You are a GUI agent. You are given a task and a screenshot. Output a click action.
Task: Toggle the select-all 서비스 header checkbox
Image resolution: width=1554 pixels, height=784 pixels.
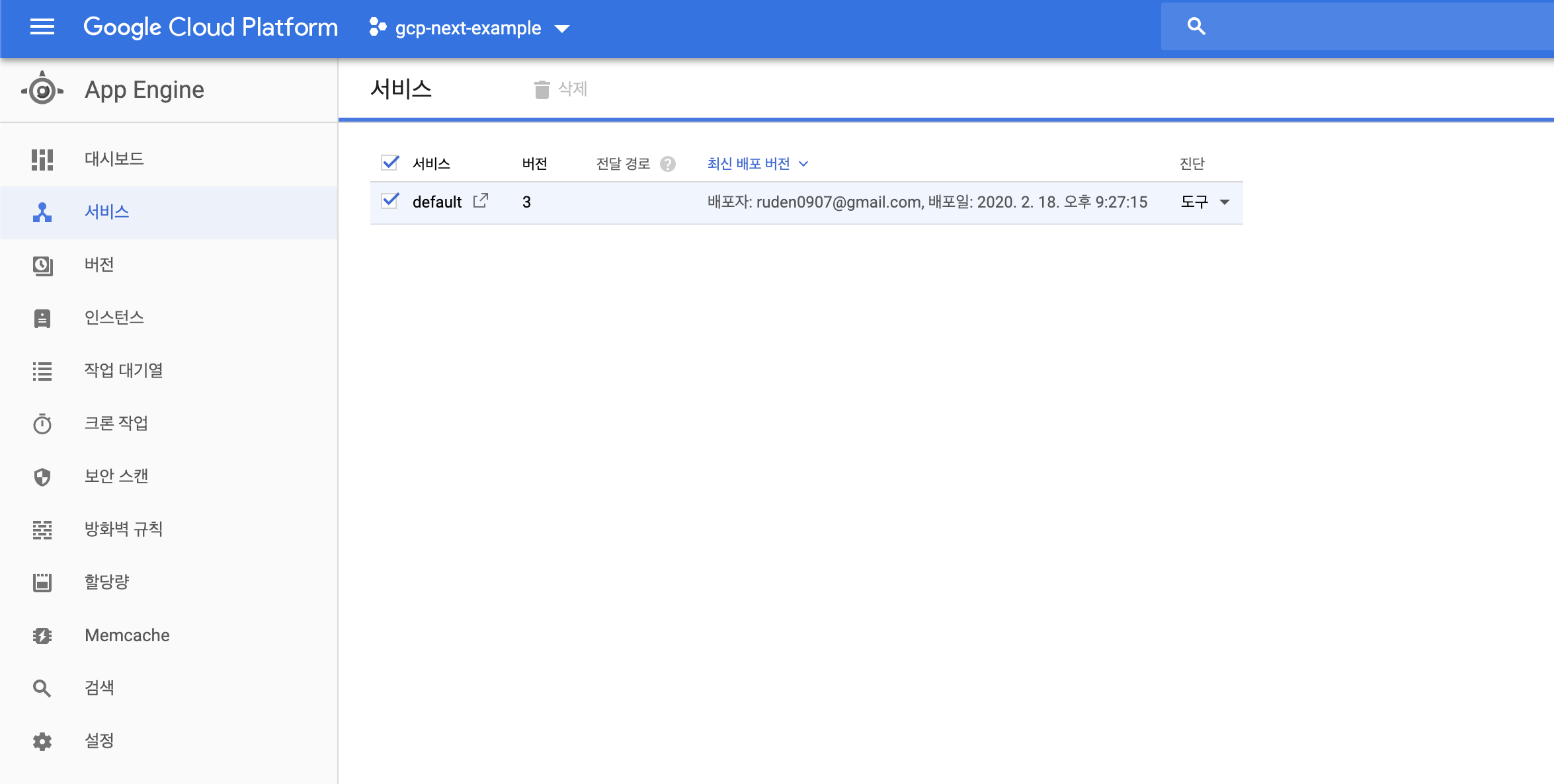point(390,163)
